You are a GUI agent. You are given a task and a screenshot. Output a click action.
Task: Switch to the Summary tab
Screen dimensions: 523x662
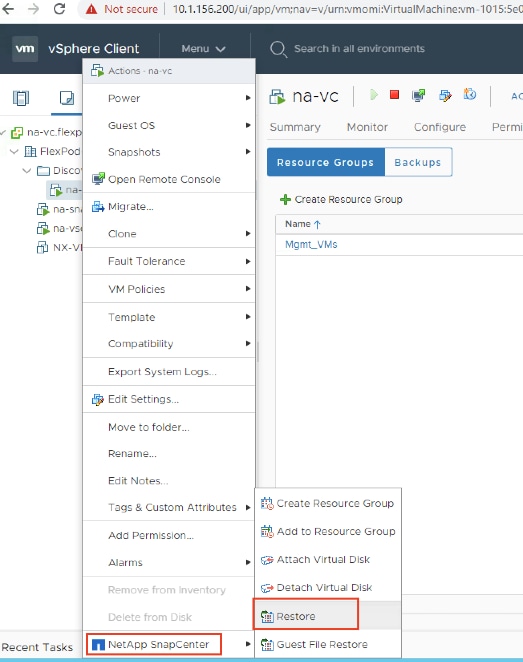[x=295, y=127]
